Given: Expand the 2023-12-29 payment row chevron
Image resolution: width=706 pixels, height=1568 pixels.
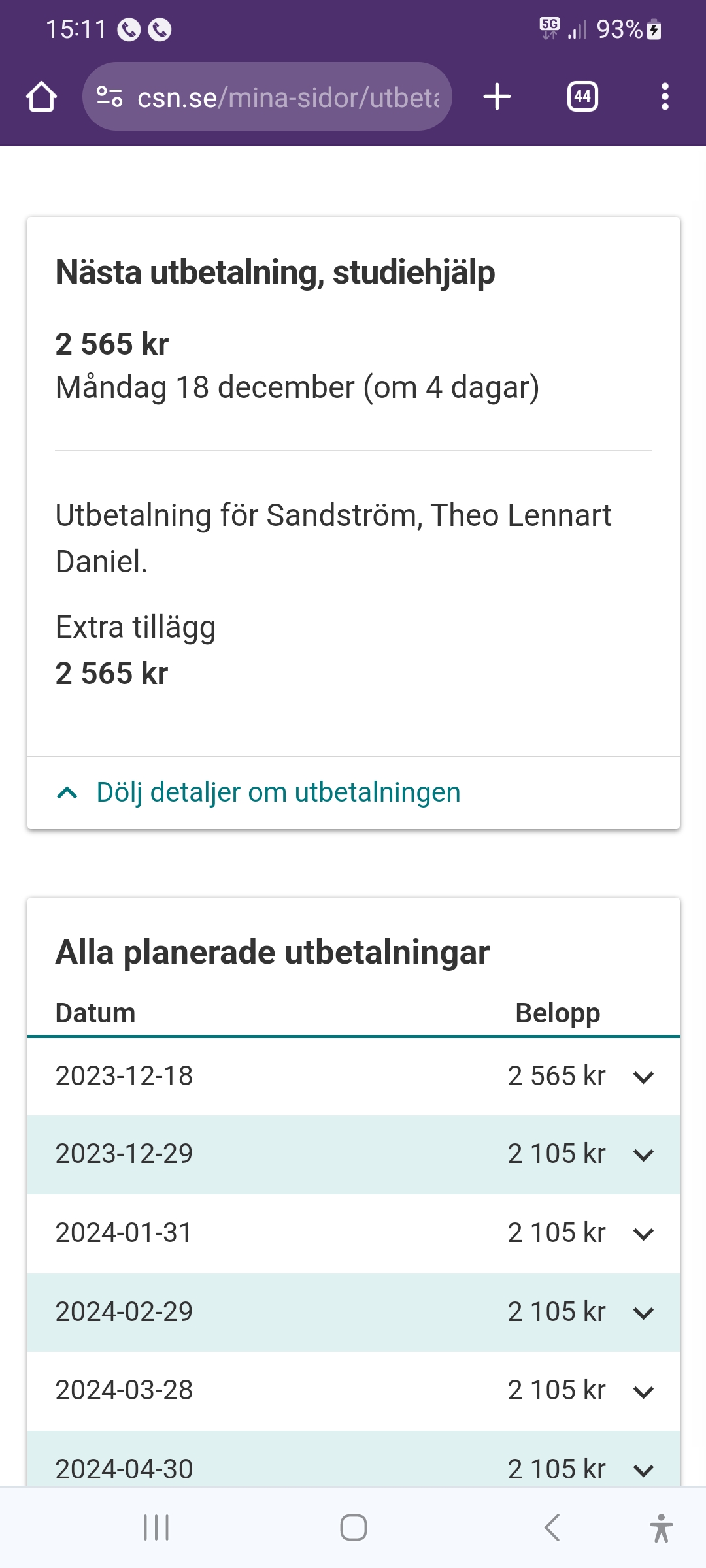Looking at the screenshot, I should (x=643, y=1154).
